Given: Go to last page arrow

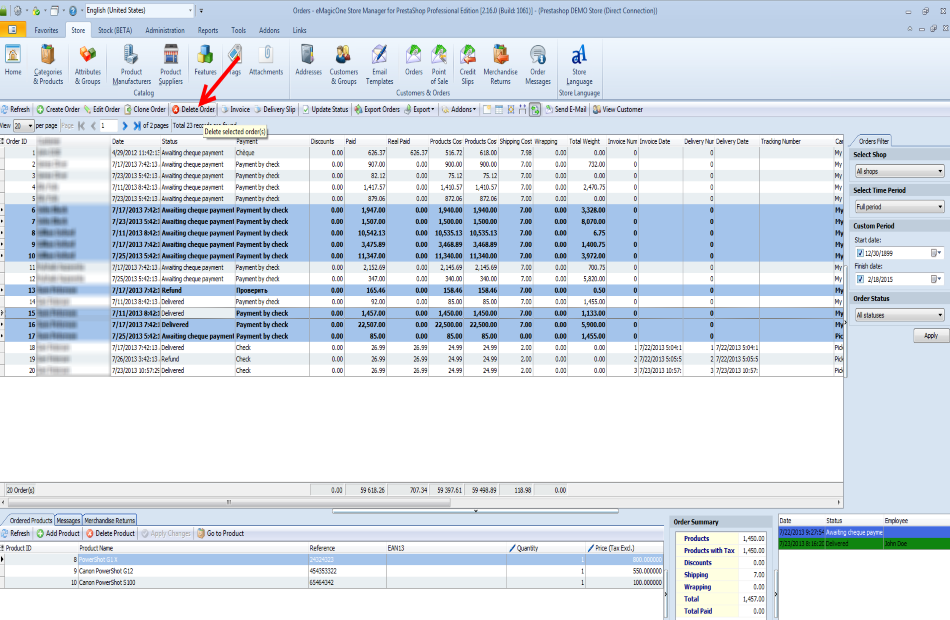Looking at the screenshot, I should 137,126.
